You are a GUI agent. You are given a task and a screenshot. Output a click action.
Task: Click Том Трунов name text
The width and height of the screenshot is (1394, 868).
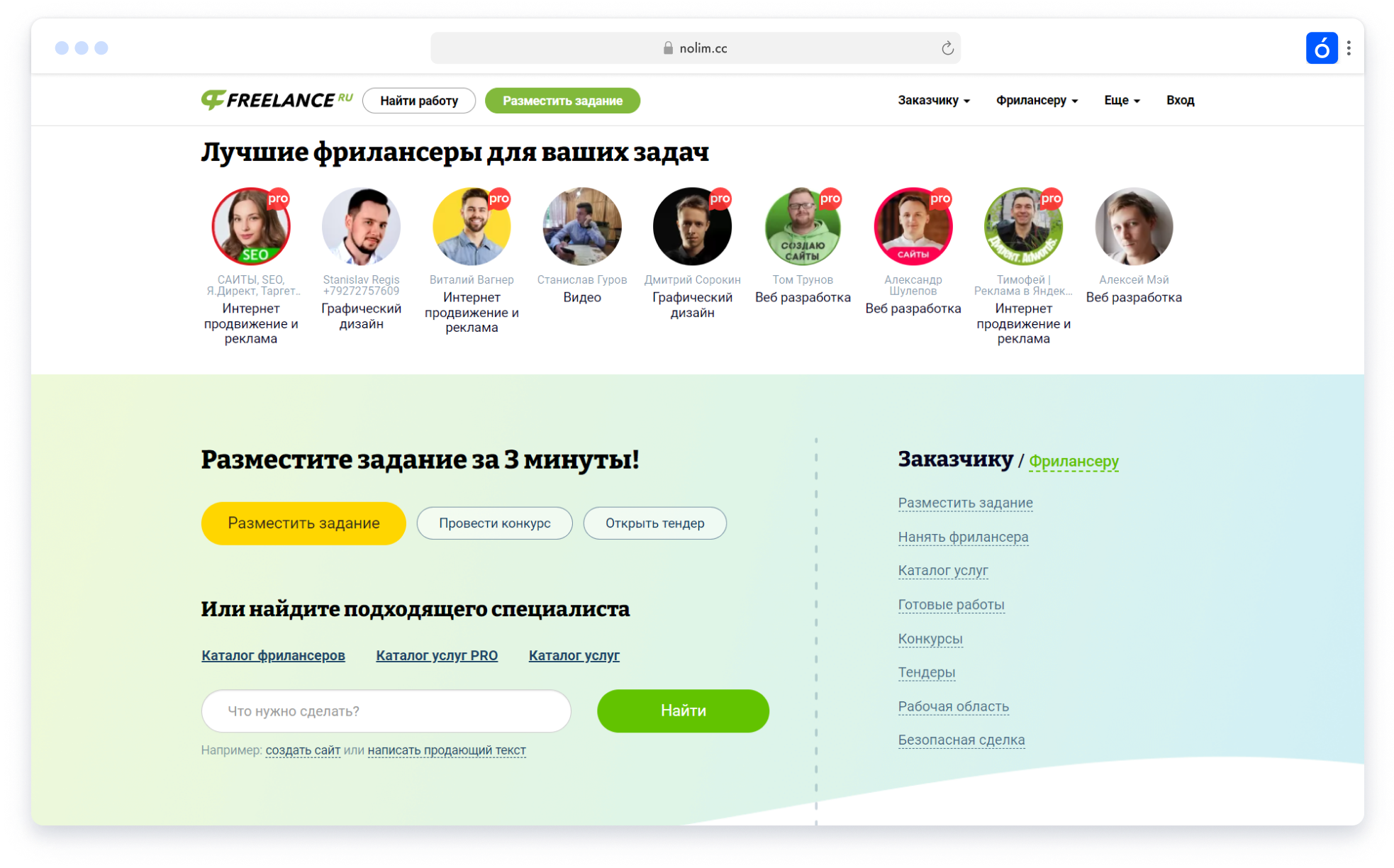[803, 279]
